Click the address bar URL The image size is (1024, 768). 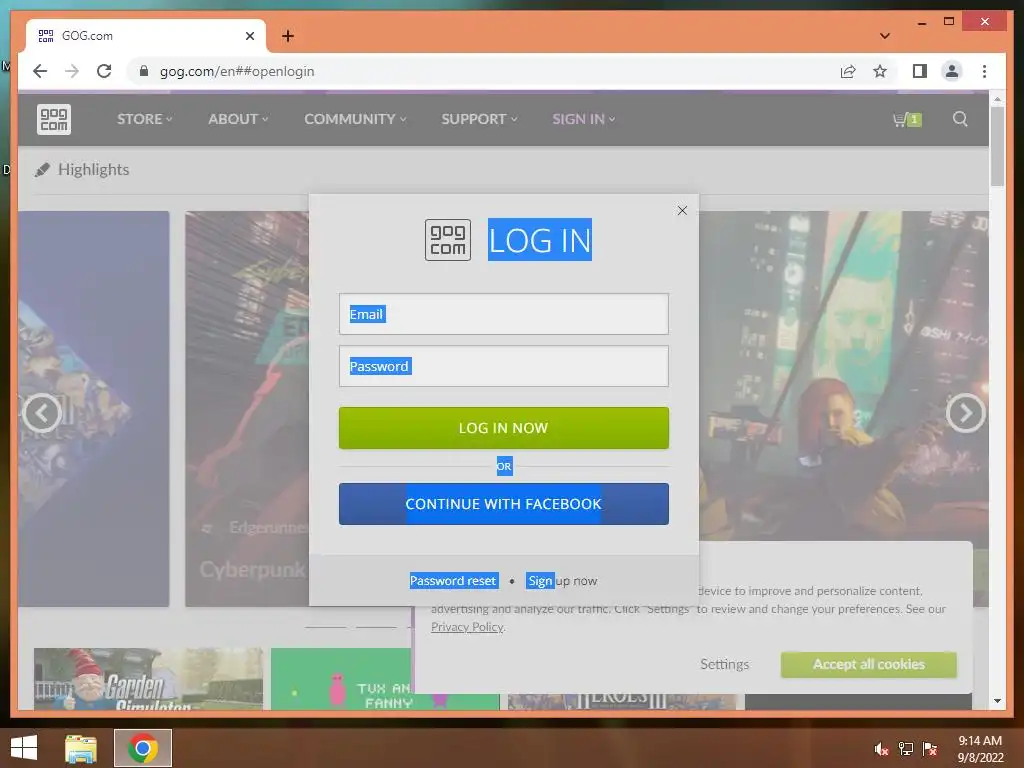[x=237, y=71]
